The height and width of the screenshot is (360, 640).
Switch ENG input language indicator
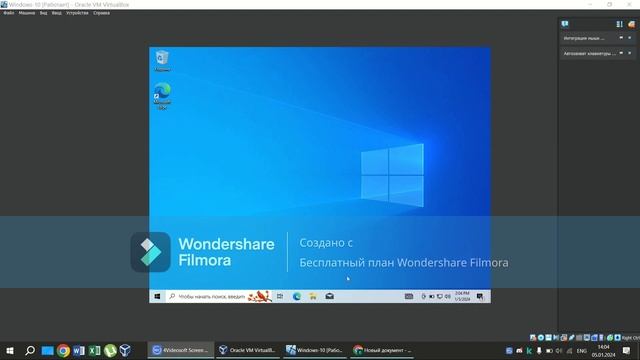click(582, 351)
